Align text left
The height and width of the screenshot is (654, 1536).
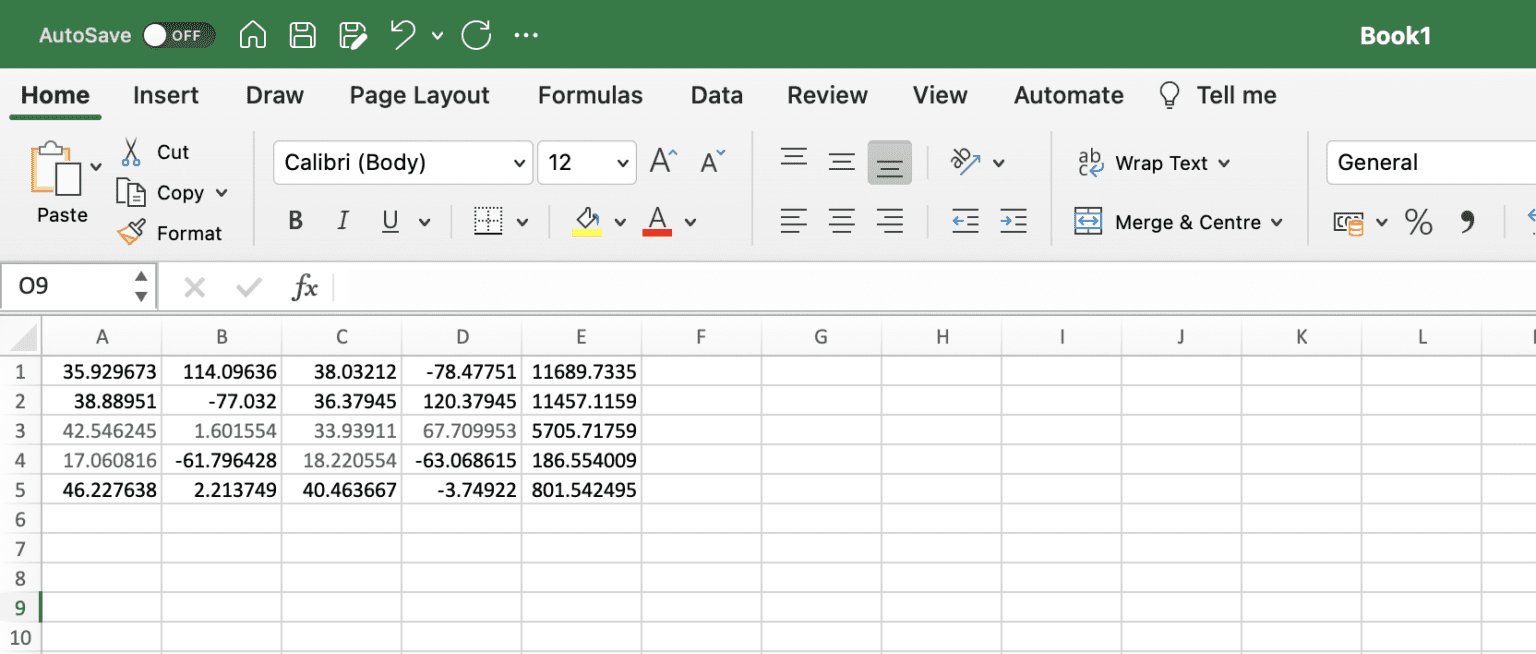pyautogui.click(x=794, y=221)
